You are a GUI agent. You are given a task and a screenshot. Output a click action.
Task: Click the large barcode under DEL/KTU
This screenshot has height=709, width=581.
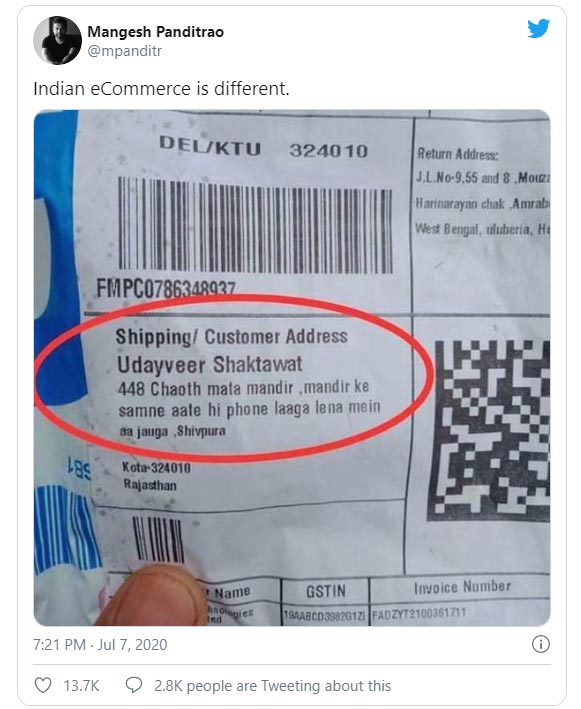click(255, 225)
